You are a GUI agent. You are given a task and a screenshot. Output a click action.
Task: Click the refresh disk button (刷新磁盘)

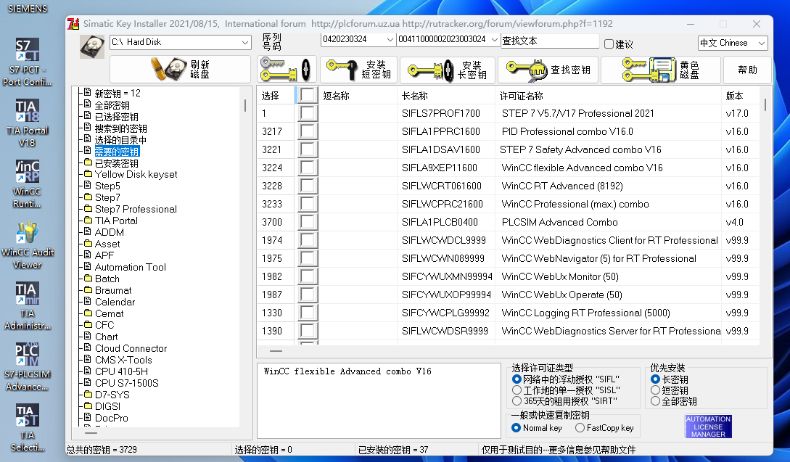coord(180,69)
